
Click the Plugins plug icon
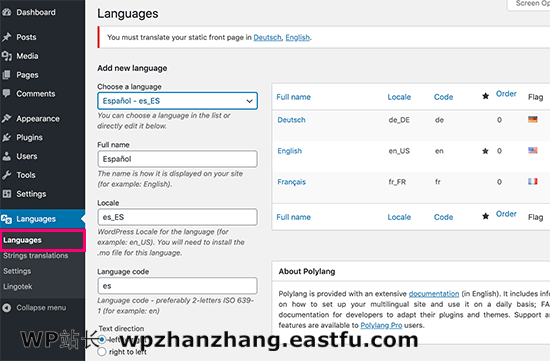pos(7,137)
